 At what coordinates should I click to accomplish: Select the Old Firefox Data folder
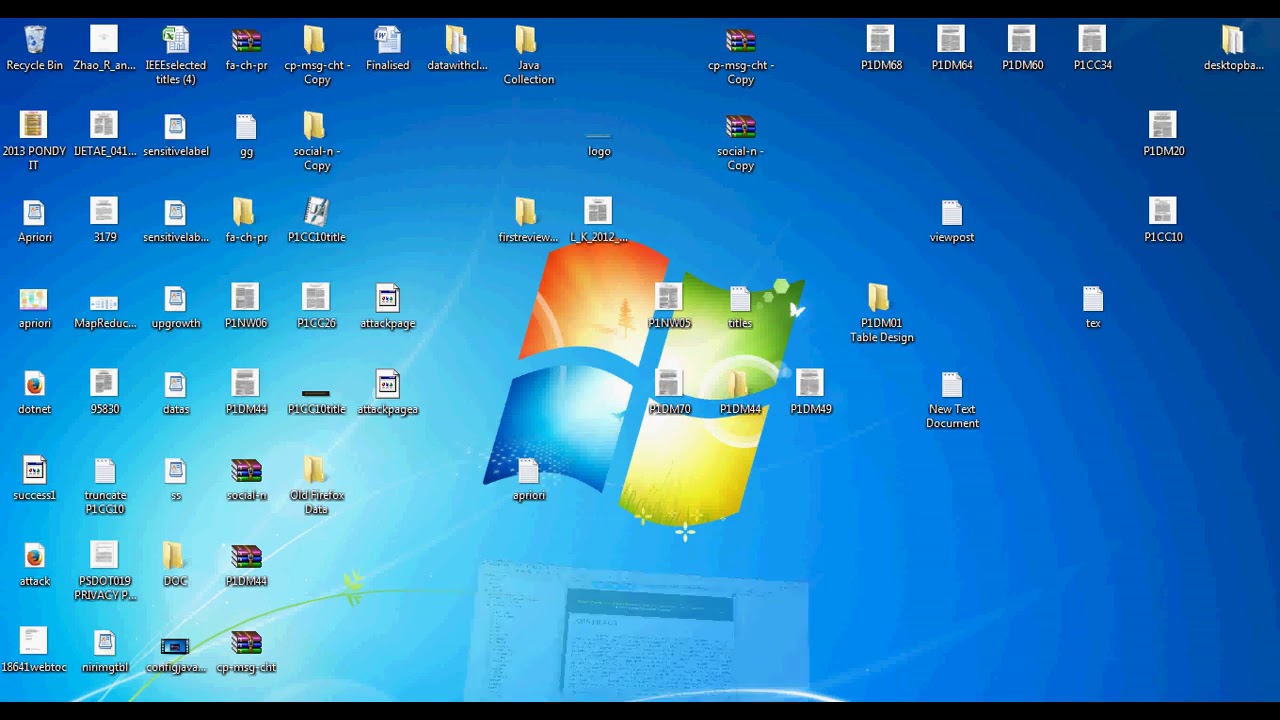316,471
